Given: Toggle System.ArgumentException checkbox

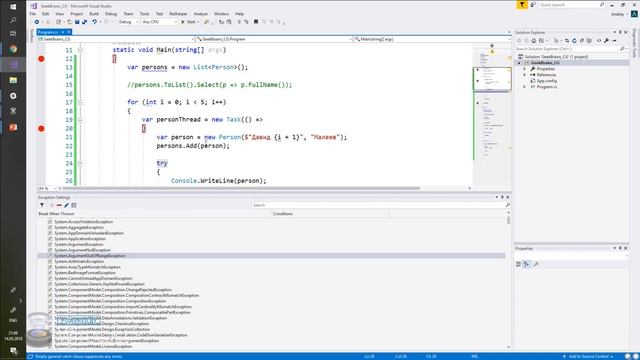Looking at the screenshot, I should 50,244.
